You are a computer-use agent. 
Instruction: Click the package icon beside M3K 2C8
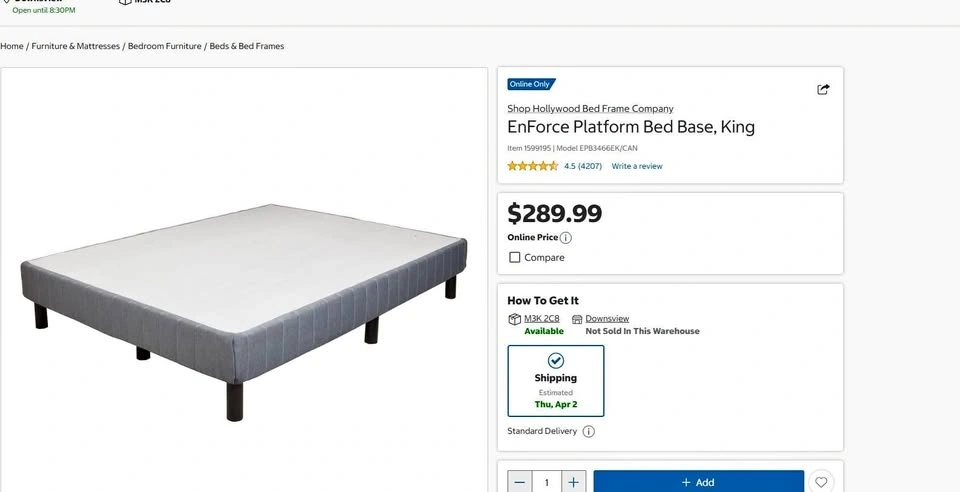tap(515, 319)
